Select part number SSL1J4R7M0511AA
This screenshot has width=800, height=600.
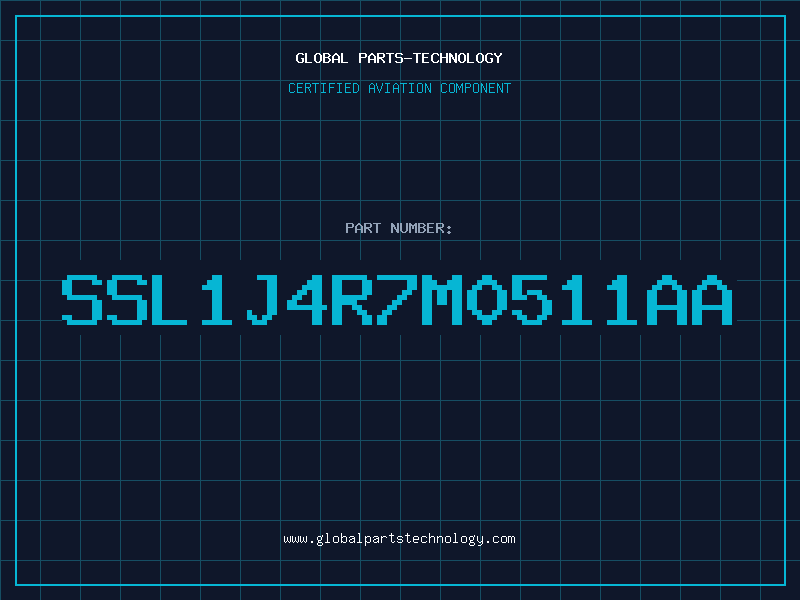pyautogui.click(x=397, y=300)
